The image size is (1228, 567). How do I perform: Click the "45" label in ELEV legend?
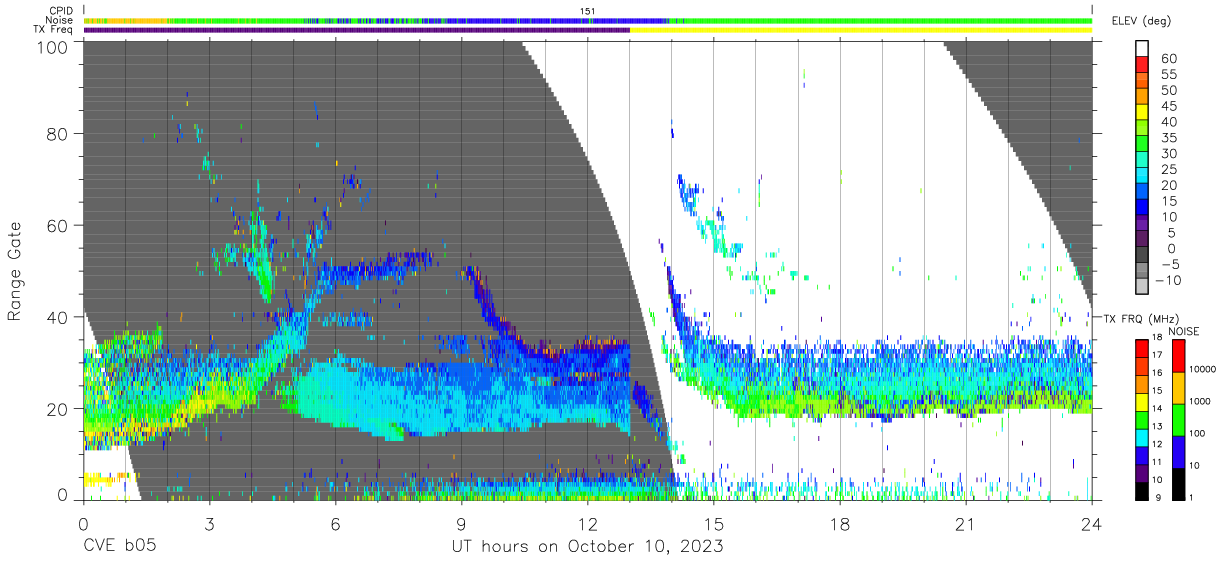click(x=1168, y=106)
